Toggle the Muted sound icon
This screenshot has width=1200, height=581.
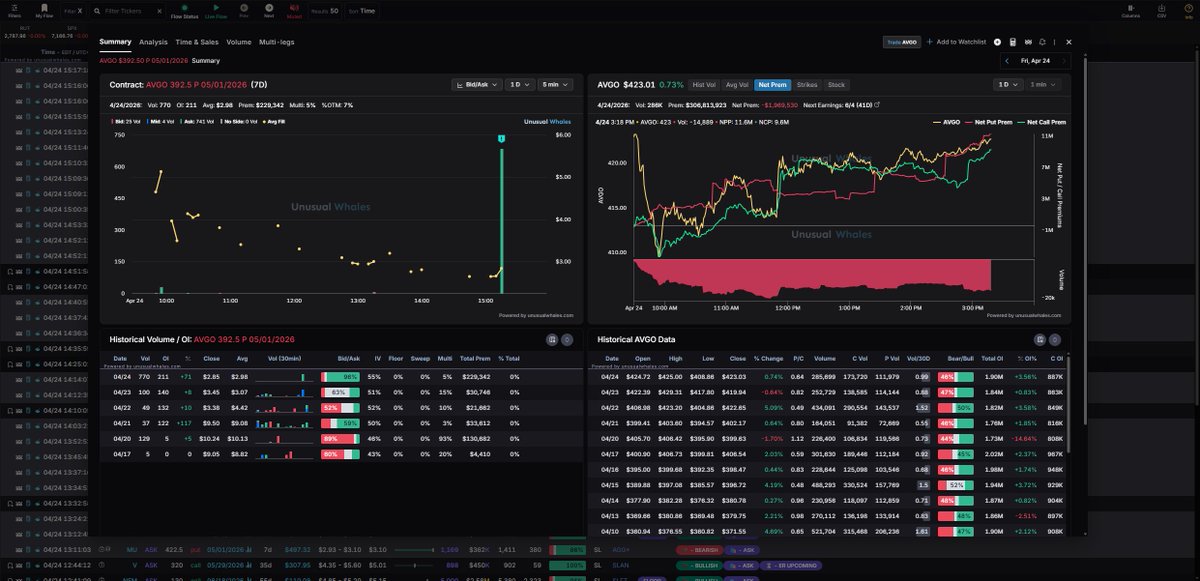point(294,11)
